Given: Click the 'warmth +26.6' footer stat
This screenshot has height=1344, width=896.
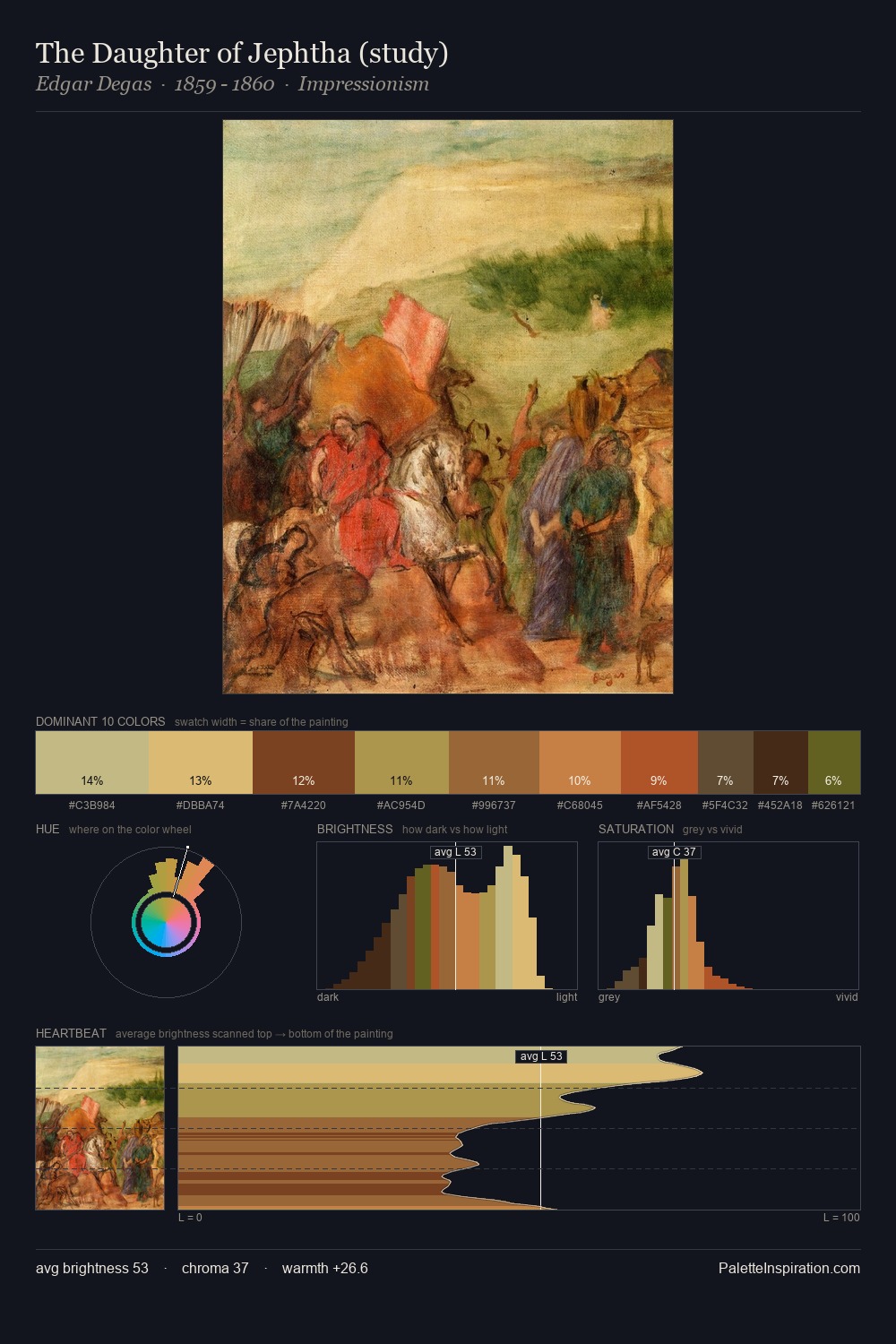Looking at the screenshot, I should pyautogui.click(x=325, y=1268).
